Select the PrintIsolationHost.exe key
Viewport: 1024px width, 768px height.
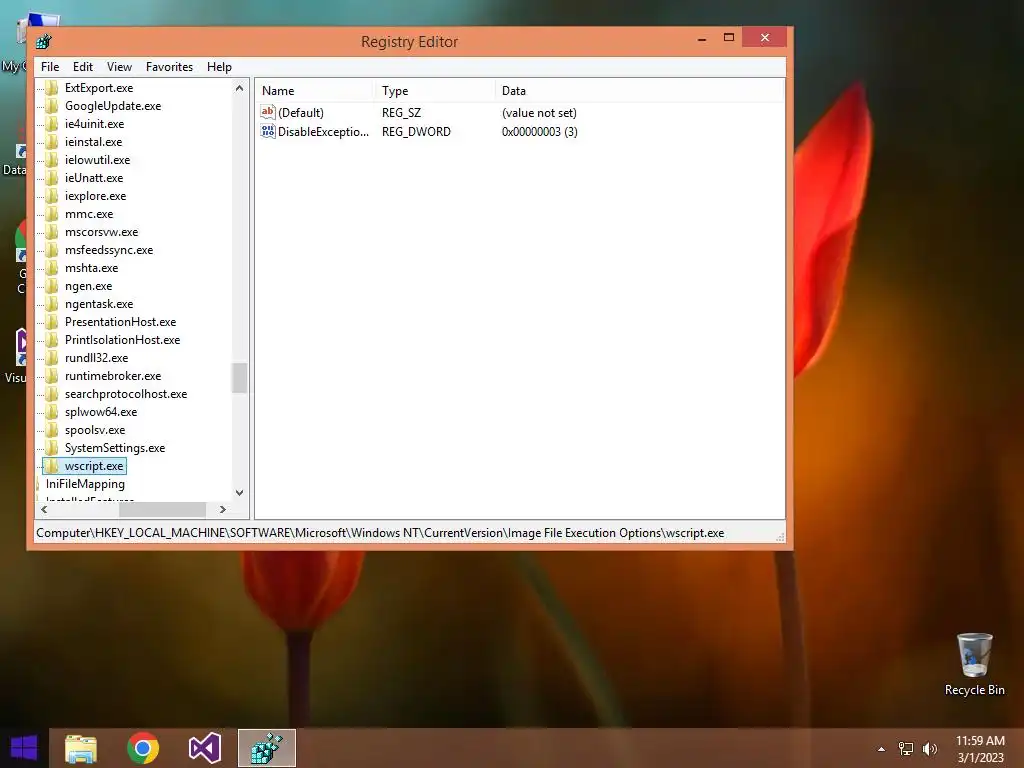coord(122,340)
